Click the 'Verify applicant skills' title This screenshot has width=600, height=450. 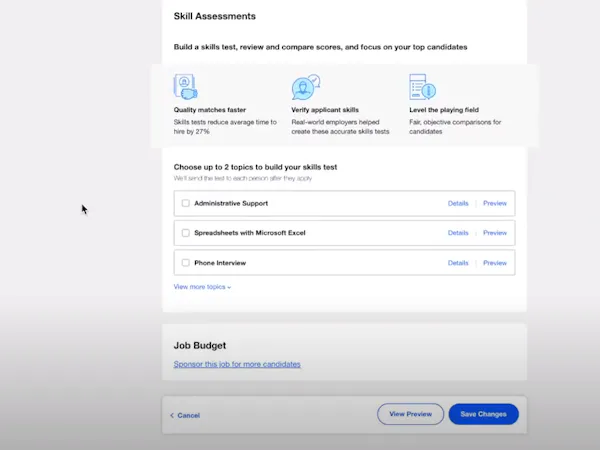pos(325,110)
